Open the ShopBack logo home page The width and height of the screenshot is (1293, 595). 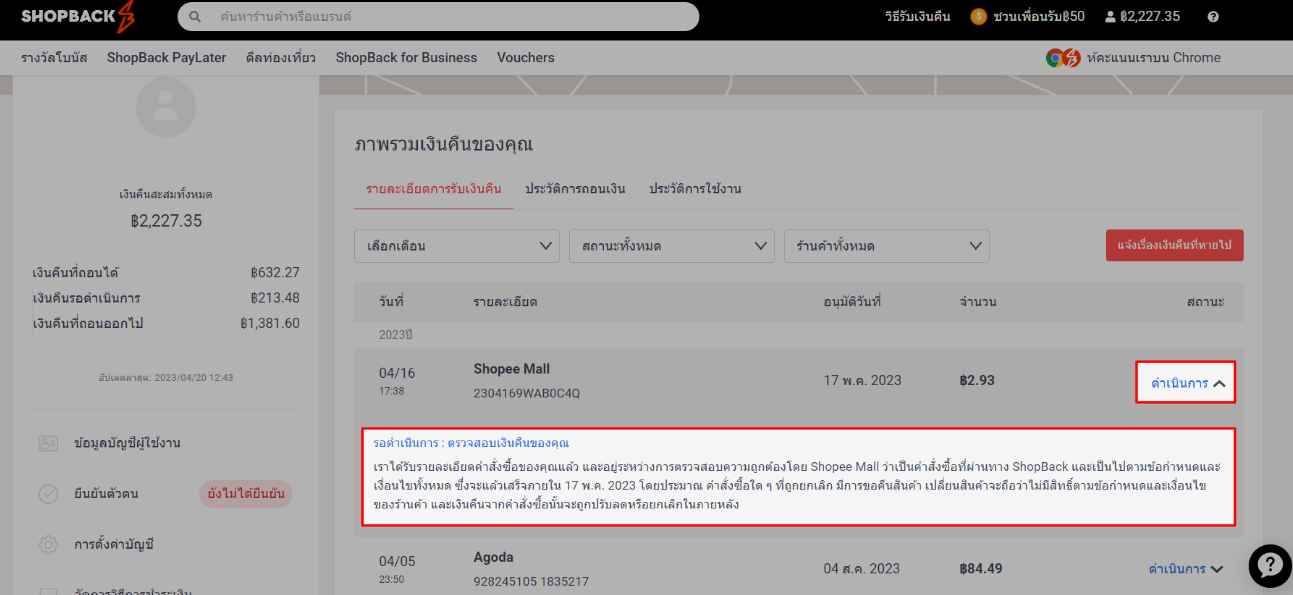[x=78, y=17]
